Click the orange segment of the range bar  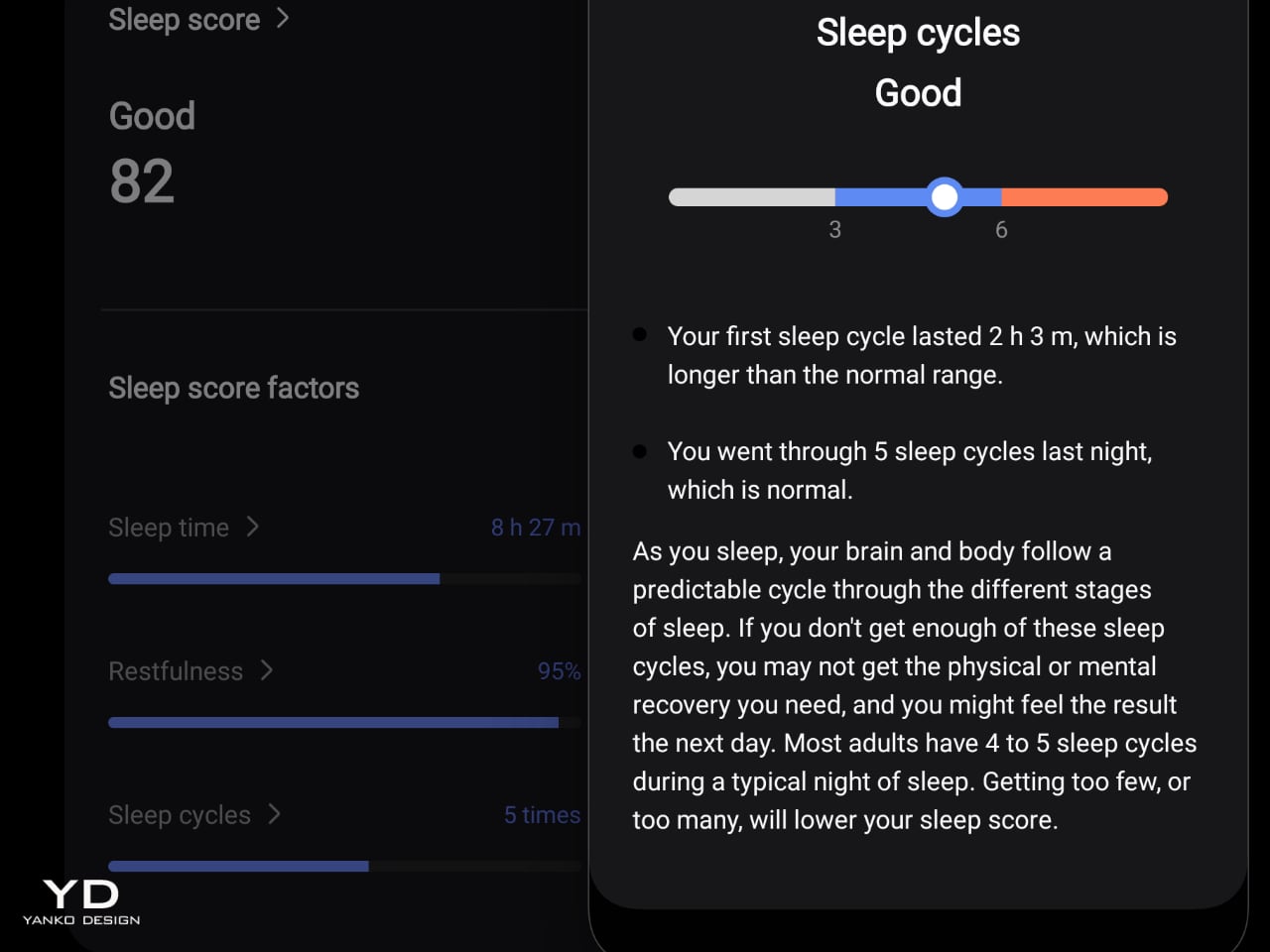(x=1083, y=197)
